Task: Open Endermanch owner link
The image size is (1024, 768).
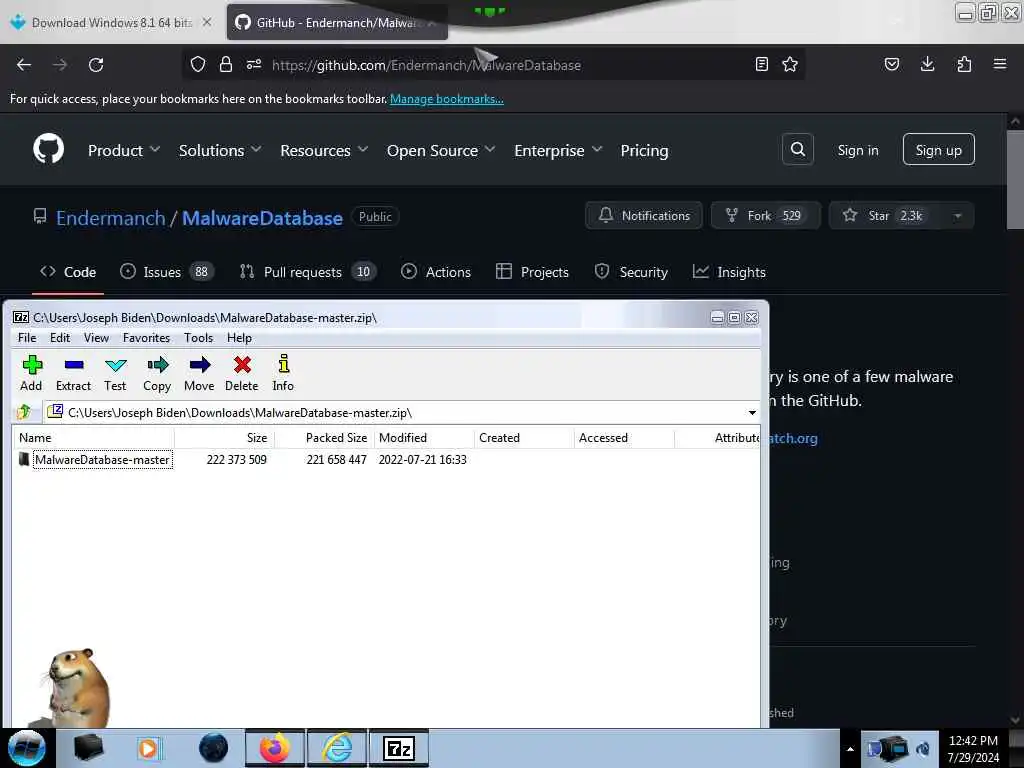Action: coord(110,218)
